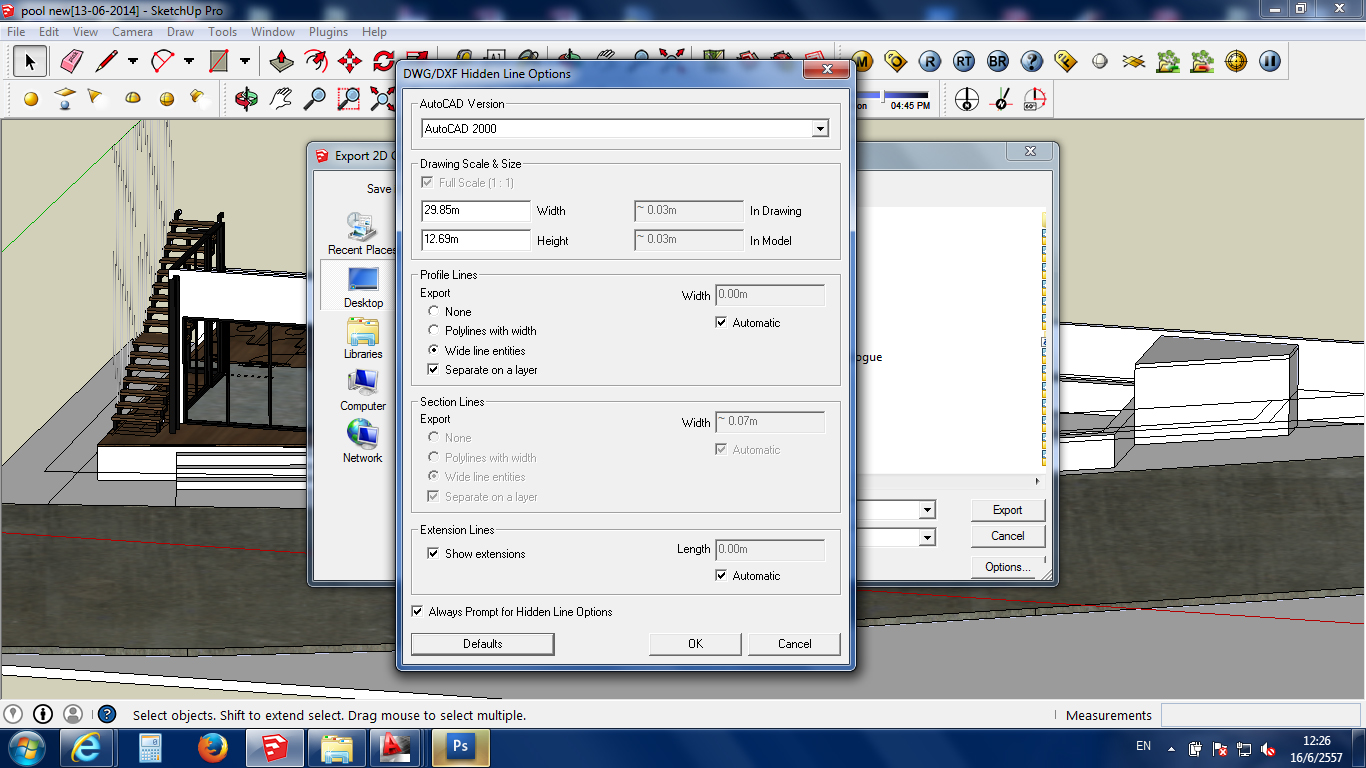Add a V-Ray spot light
The width and height of the screenshot is (1366, 768).
click(96, 98)
